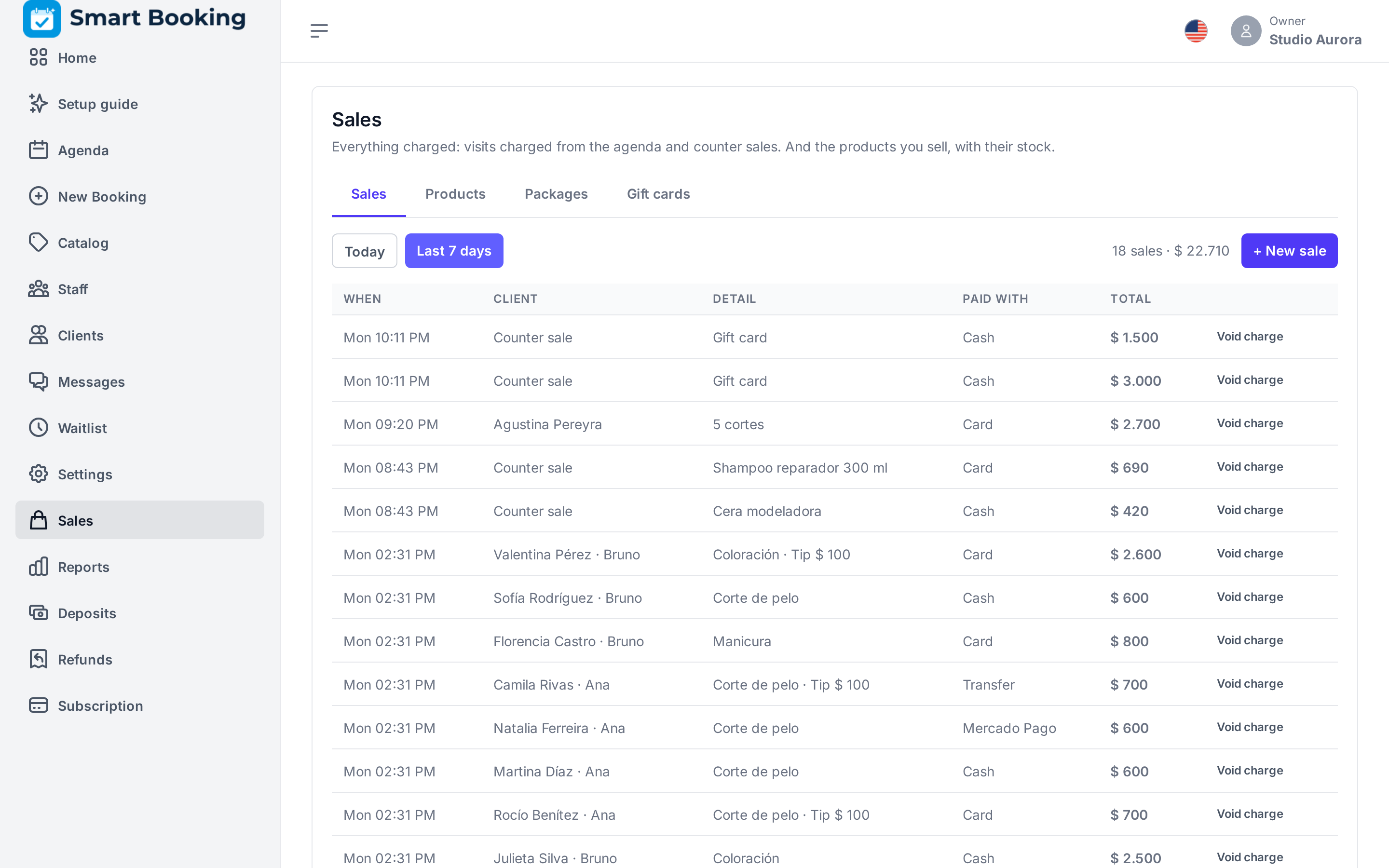This screenshot has width=1389, height=868.
Task: Change language via US flag icon
Action: (x=1196, y=31)
